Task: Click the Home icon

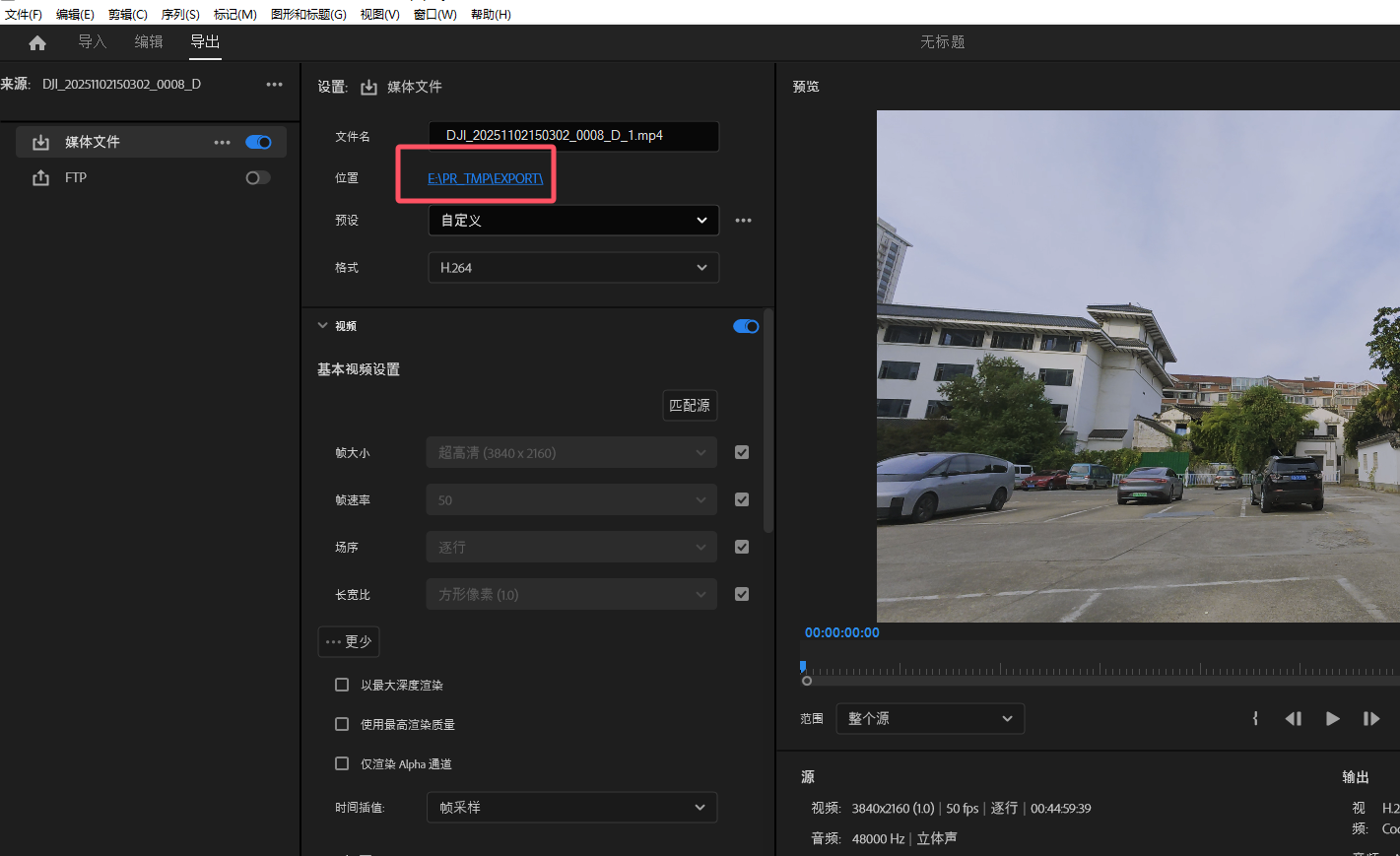Action: (37, 42)
